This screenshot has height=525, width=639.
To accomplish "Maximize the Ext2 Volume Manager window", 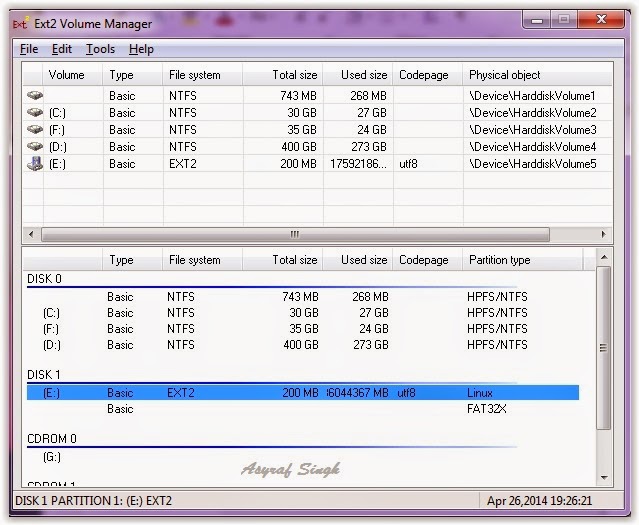I will click(564, 20).
